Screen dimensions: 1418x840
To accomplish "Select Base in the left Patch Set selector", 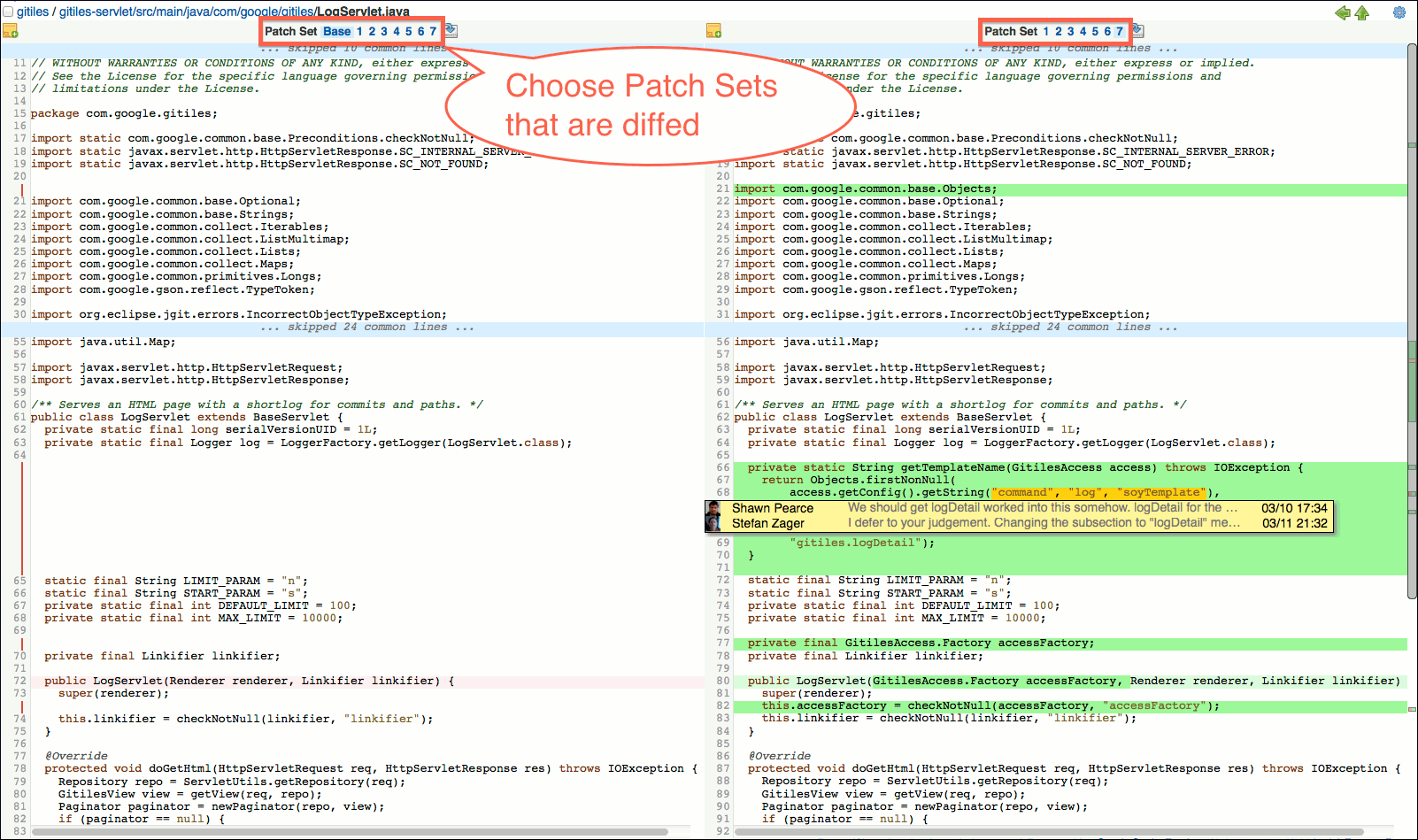I will [x=337, y=31].
